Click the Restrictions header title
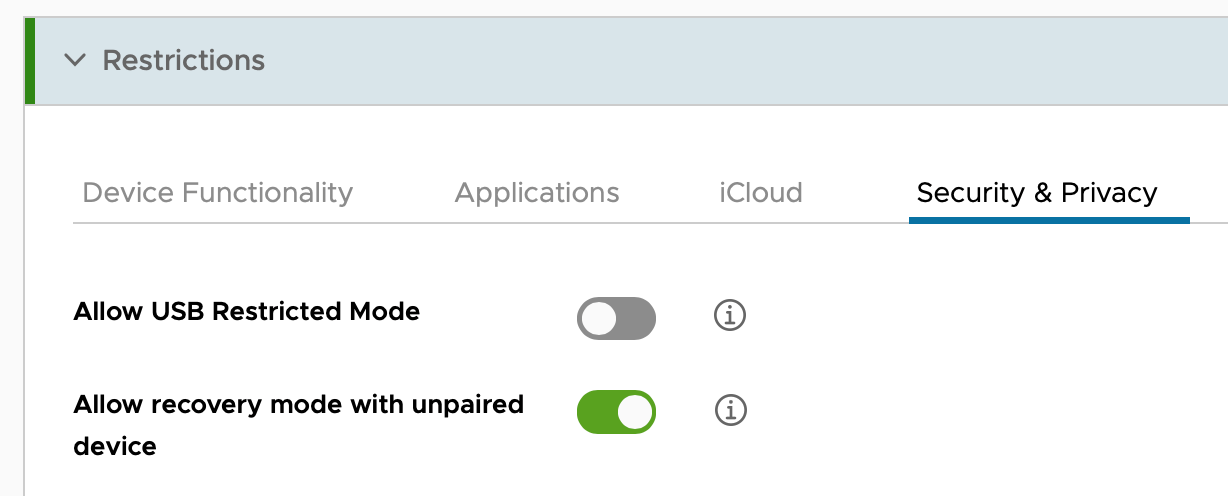Screen dimensions: 1228x496 point(184,60)
